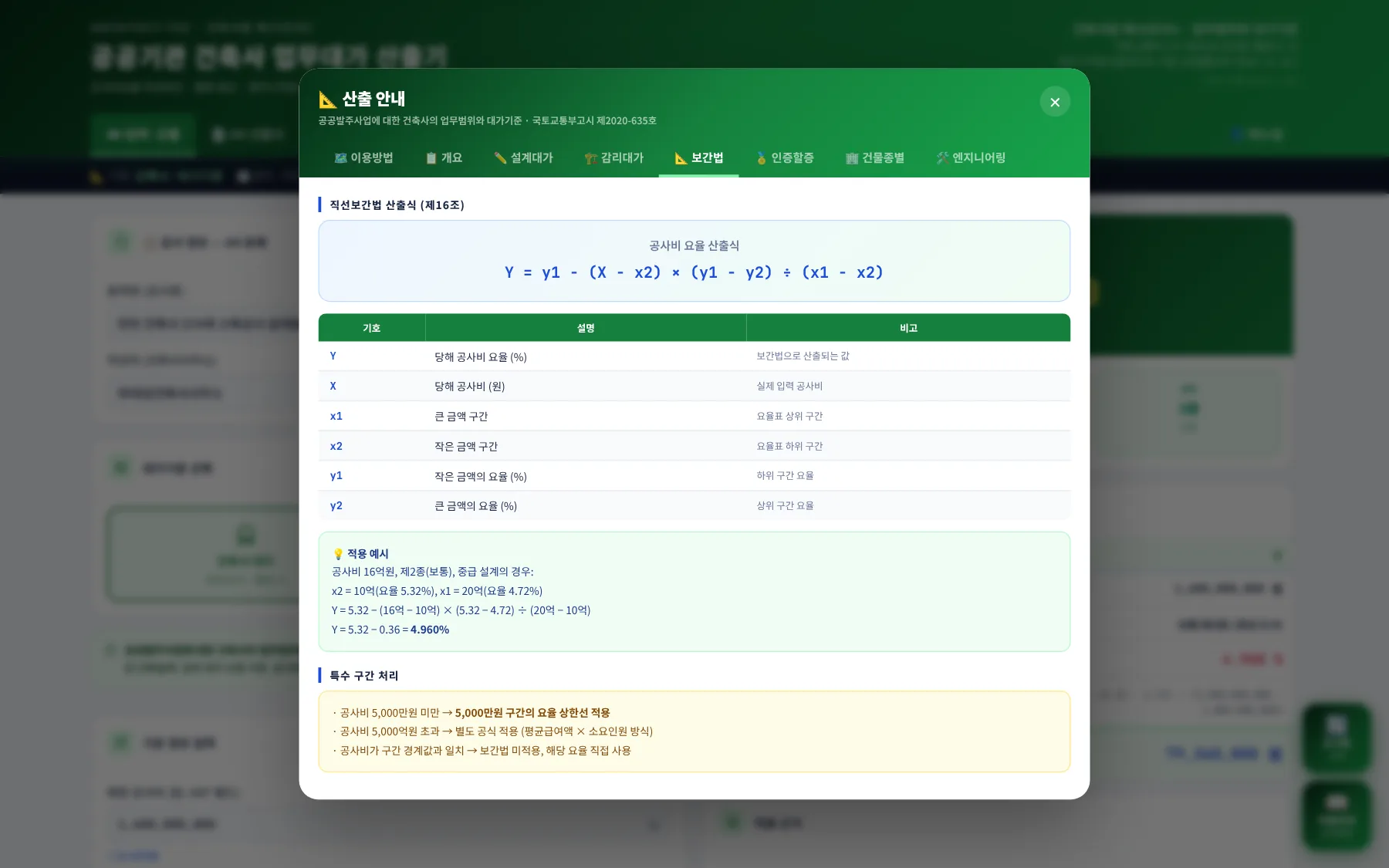
Task: Click the 요율표 하위 구간 note
Action: click(789, 446)
